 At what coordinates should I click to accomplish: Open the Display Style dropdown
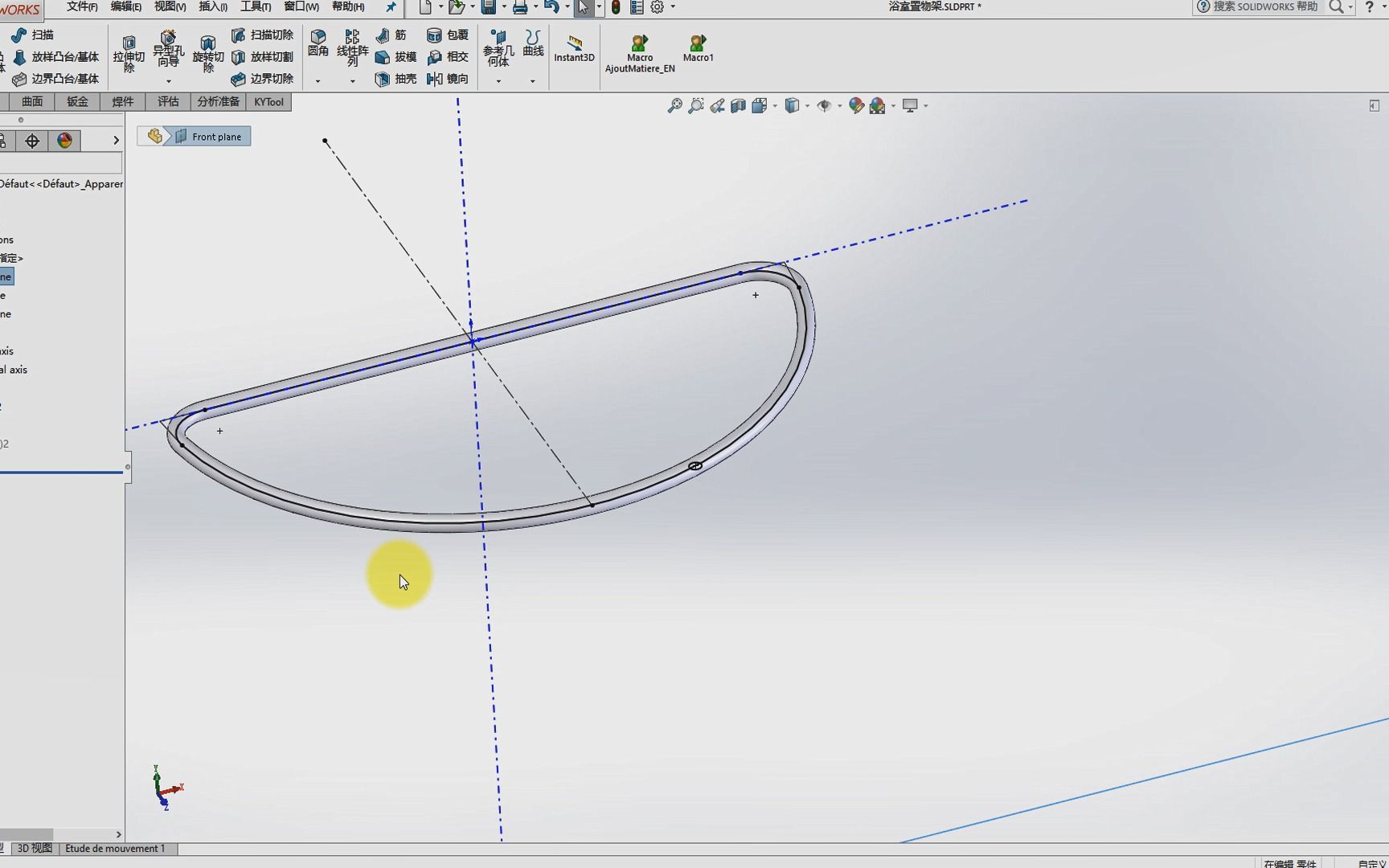tap(806, 105)
